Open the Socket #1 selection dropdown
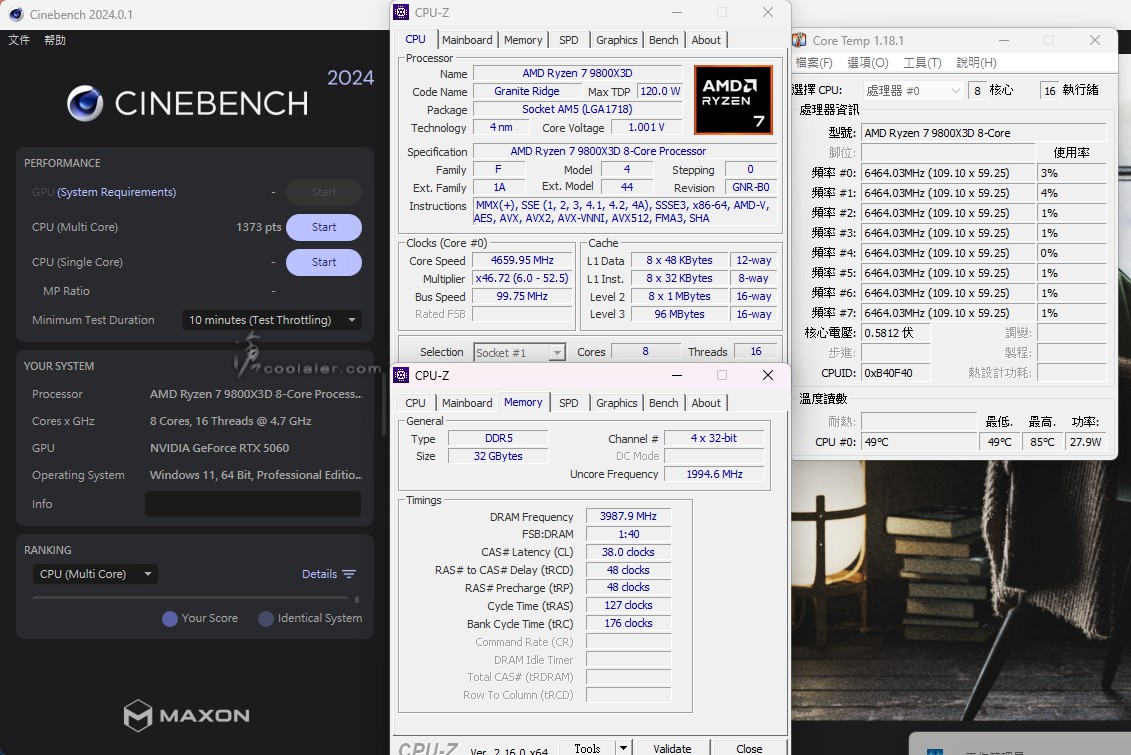The height and width of the screenshot is (755, 1131). pyautogui.click(x=519, y=353)
